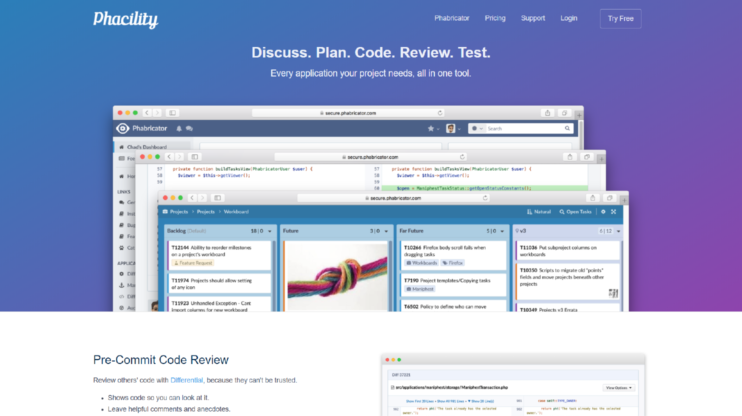The height and width of the screenshot is (416, 742).
Task: Click the knotted rope image card
Action: tap(337, 276)
